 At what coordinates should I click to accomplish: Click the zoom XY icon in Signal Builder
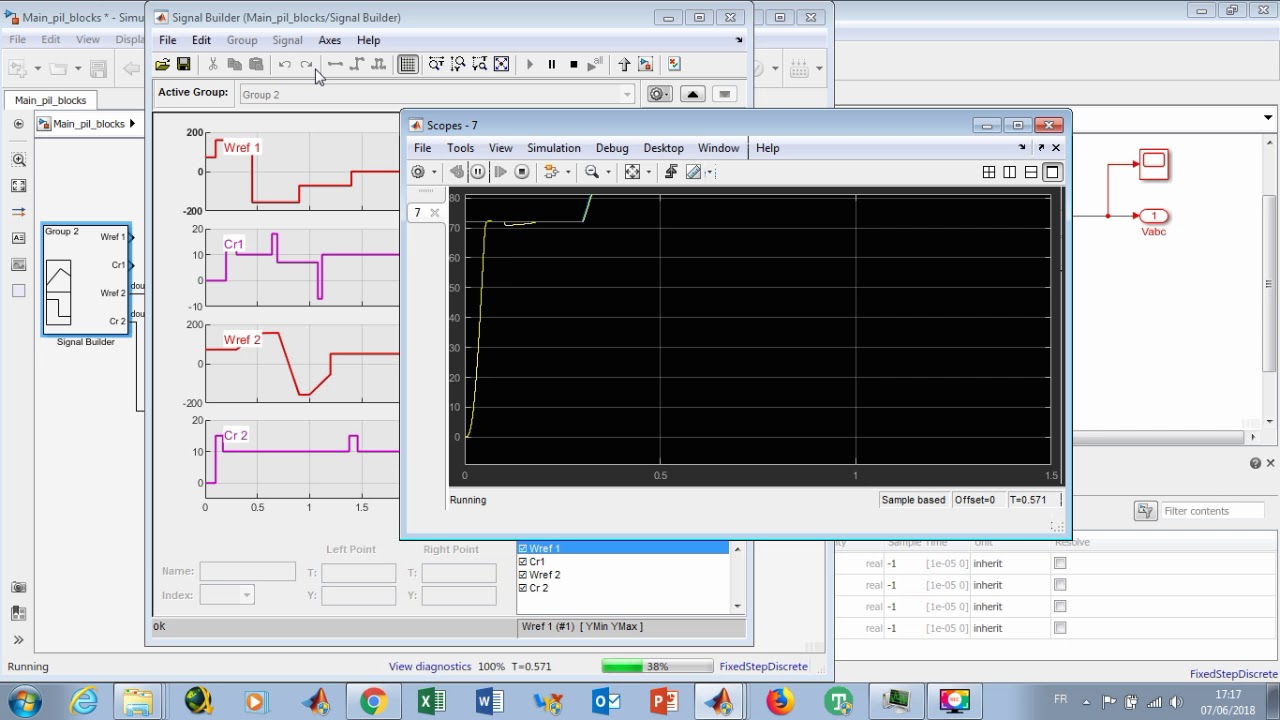coord(480,64)
